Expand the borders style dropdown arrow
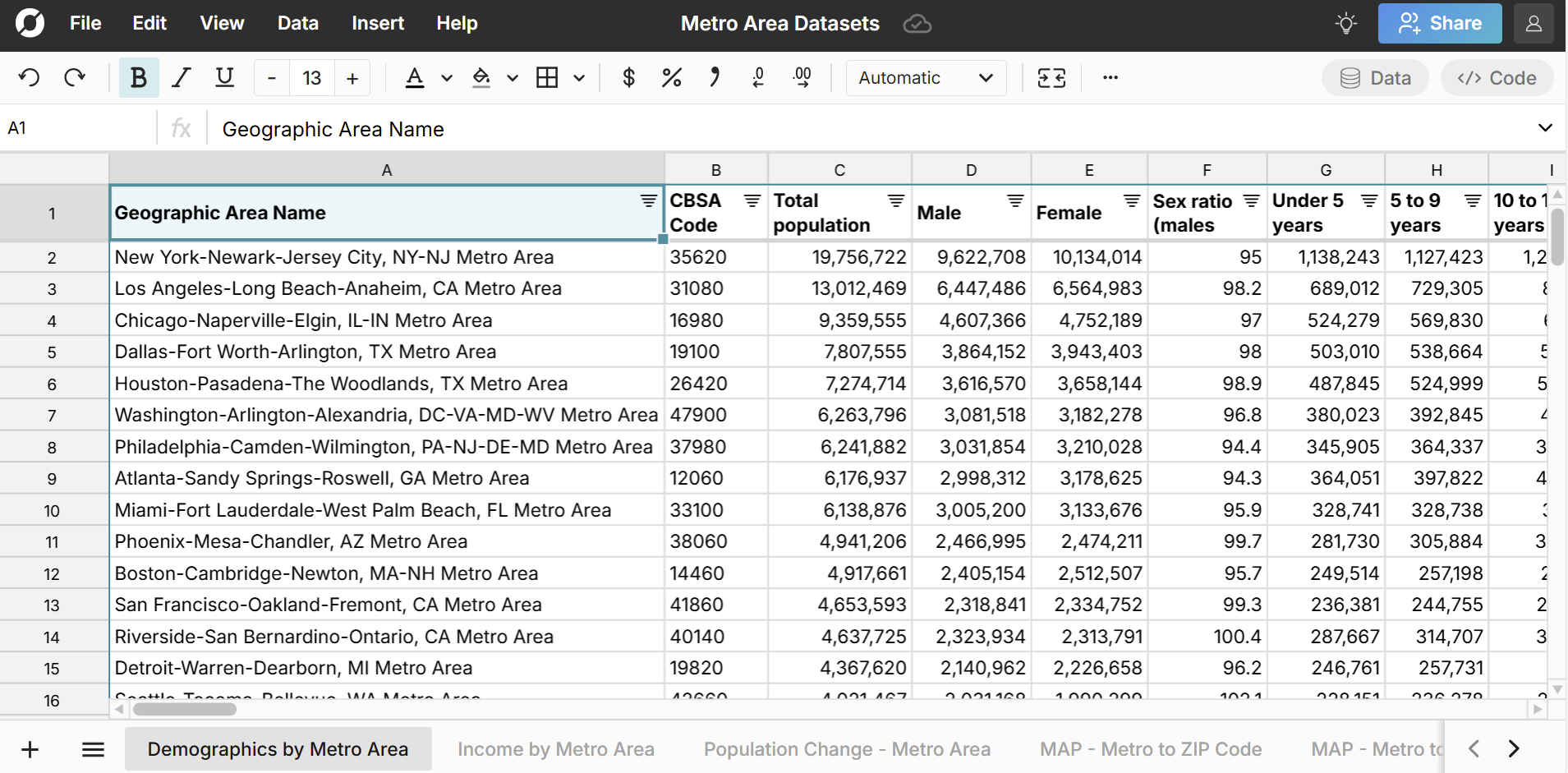This screenshot has width=1568, height=773. (x=579, y=78)
